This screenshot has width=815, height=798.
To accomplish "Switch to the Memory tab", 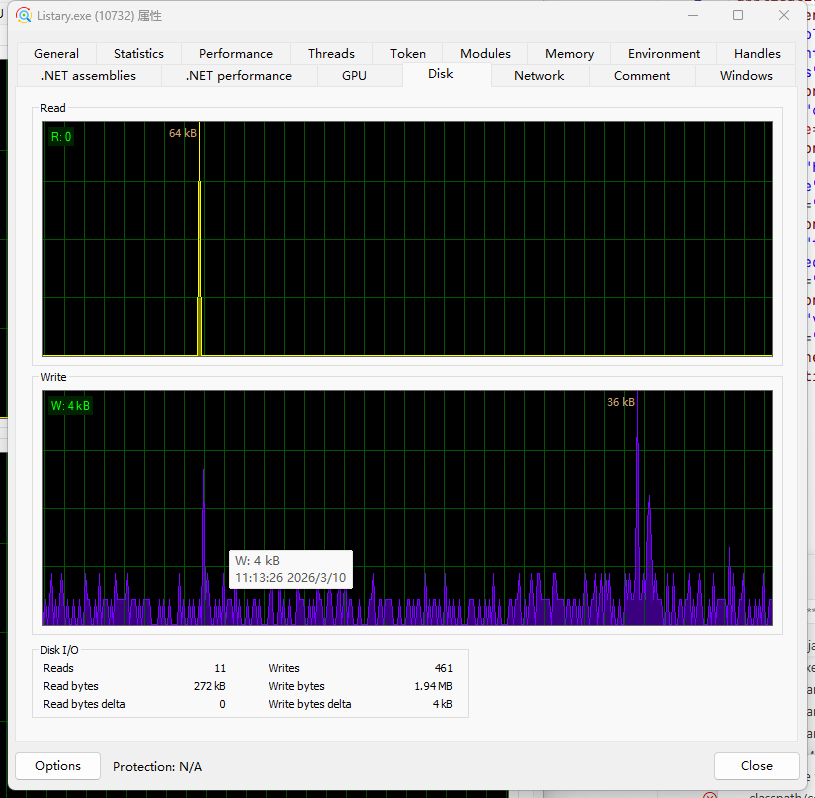I will (569, 54).
